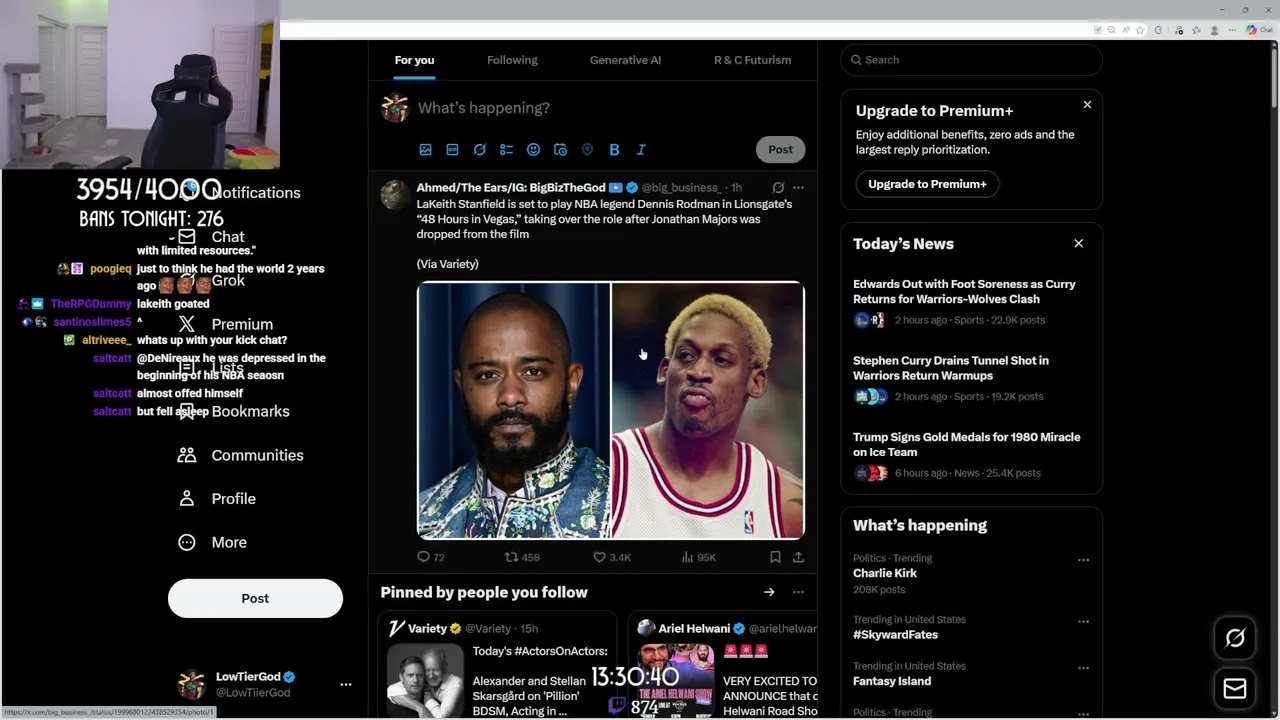Switch to the Following tab
The height and width of the screenshot is (720, 1280).
pyautogui.click(x=512, y=60)
